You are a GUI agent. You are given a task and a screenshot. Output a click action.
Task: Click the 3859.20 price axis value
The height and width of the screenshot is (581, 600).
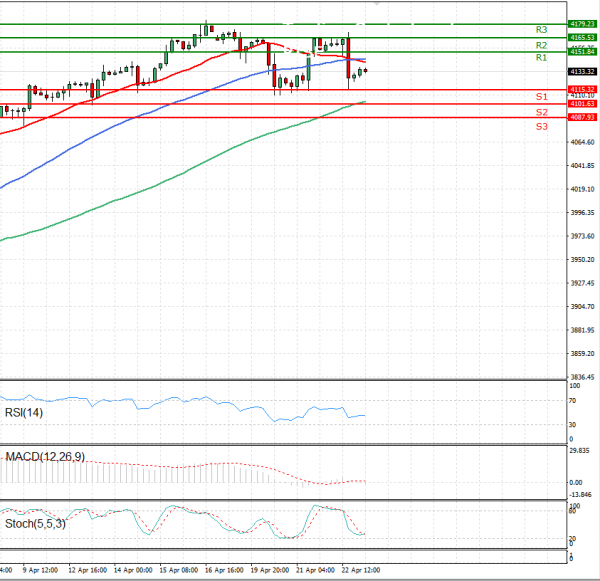click(582, 354)
